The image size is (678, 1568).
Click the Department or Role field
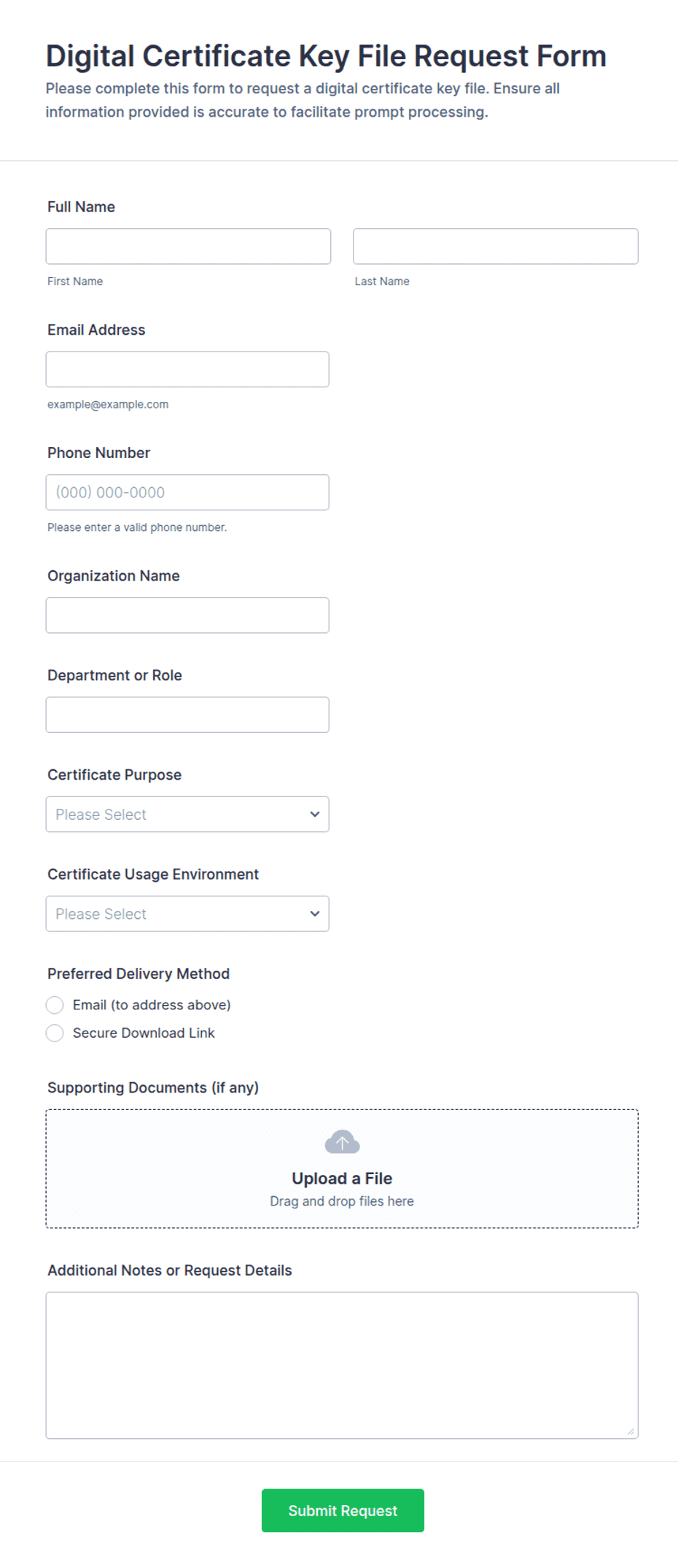[187, 715]
